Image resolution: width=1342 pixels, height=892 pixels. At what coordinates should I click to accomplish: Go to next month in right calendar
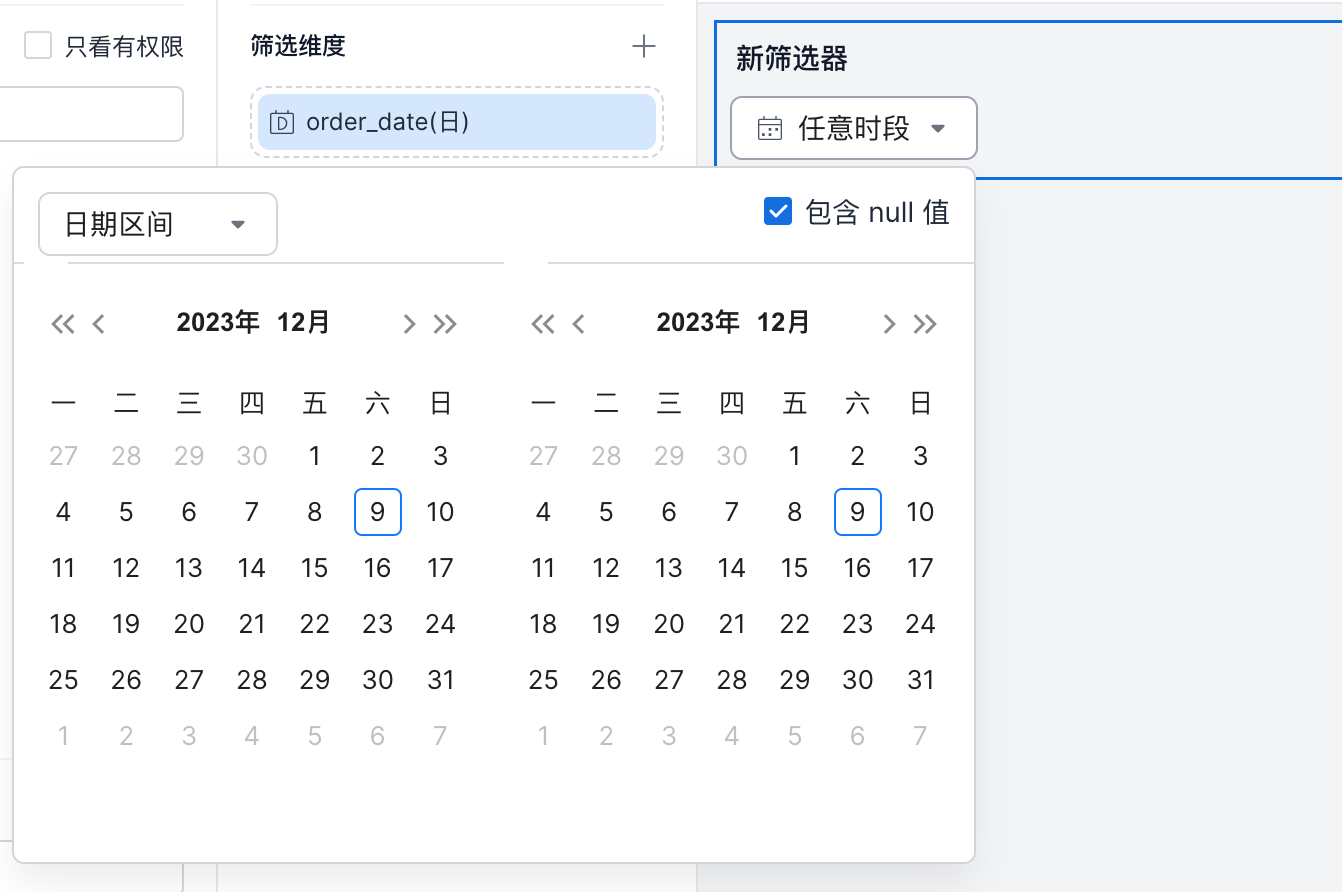click(888, 324)
